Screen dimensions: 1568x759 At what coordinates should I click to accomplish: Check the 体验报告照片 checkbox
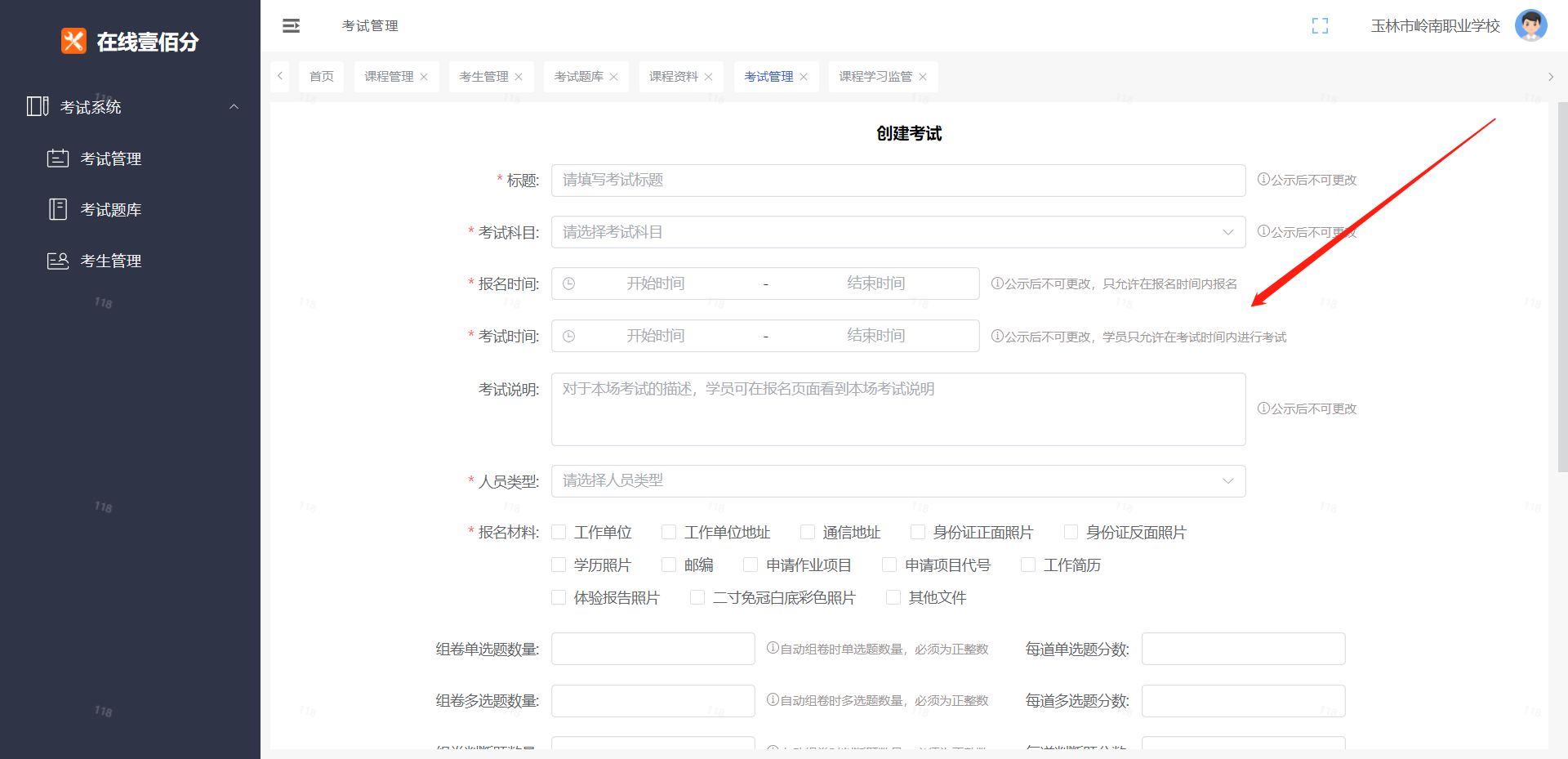(x=559, y=597)
